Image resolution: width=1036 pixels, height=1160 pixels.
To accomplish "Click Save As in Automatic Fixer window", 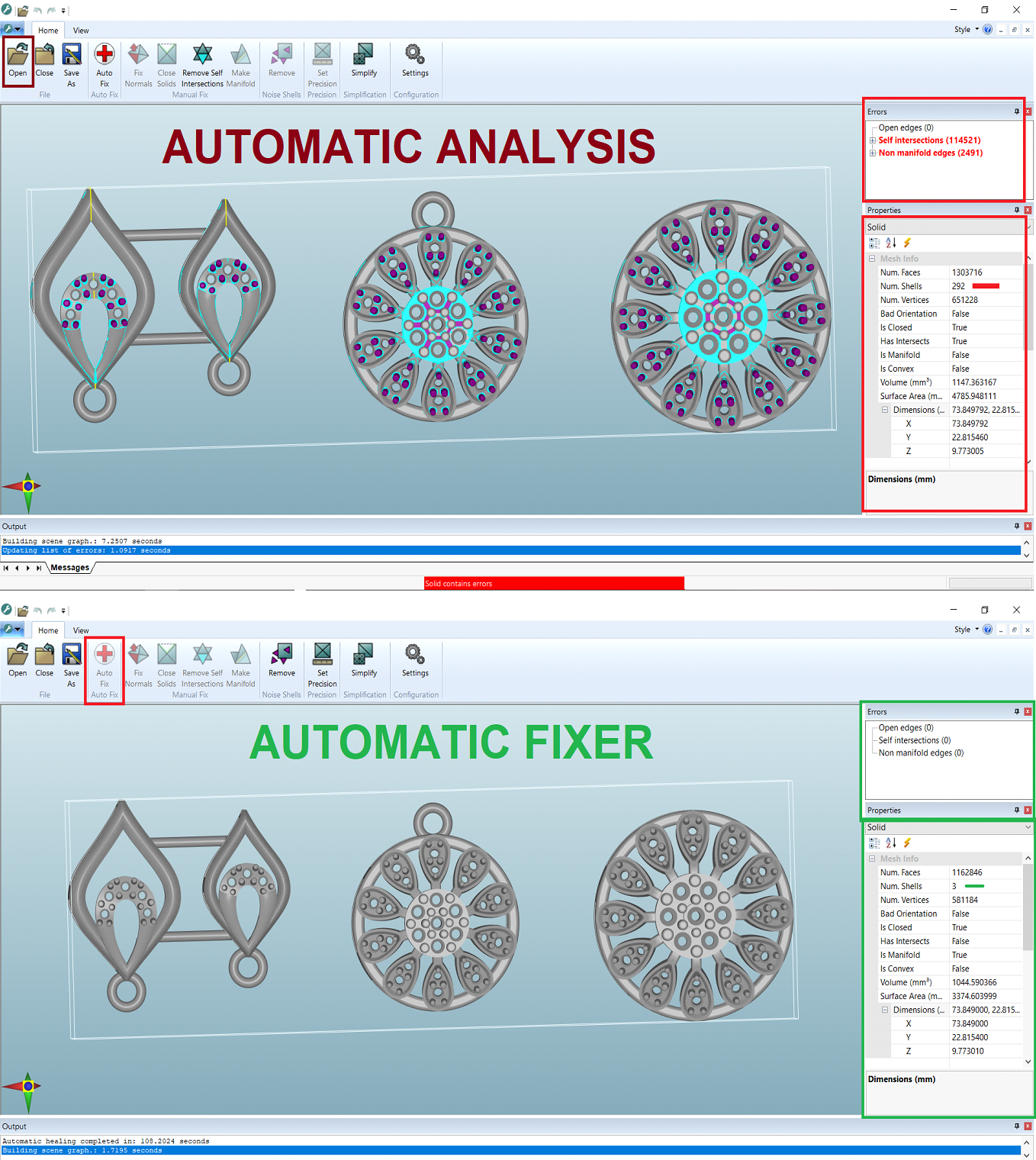I will 72,661.
